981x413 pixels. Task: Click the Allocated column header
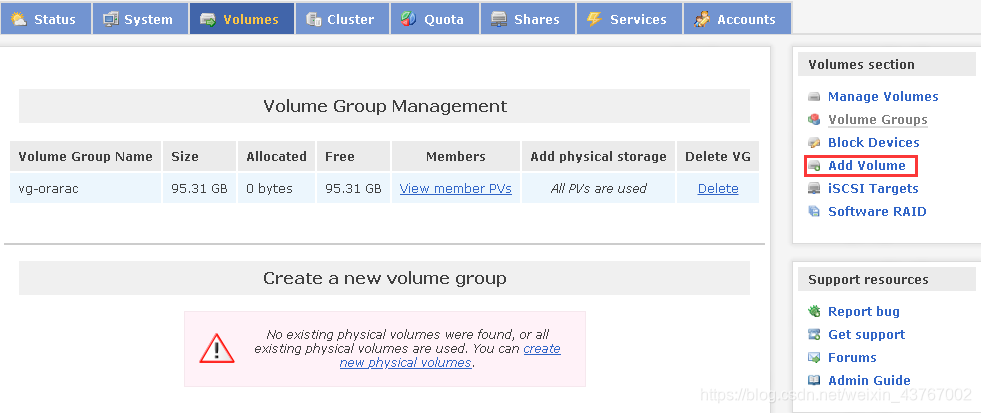pyautogui.click(x=276, y=156)
